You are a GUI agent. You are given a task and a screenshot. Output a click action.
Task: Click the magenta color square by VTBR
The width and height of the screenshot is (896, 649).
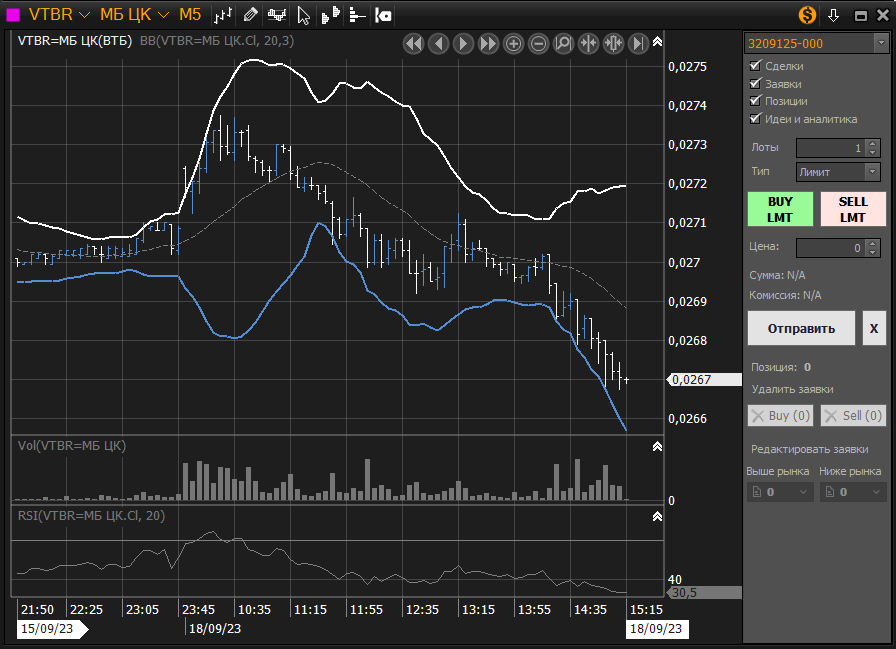pos(13,15)
